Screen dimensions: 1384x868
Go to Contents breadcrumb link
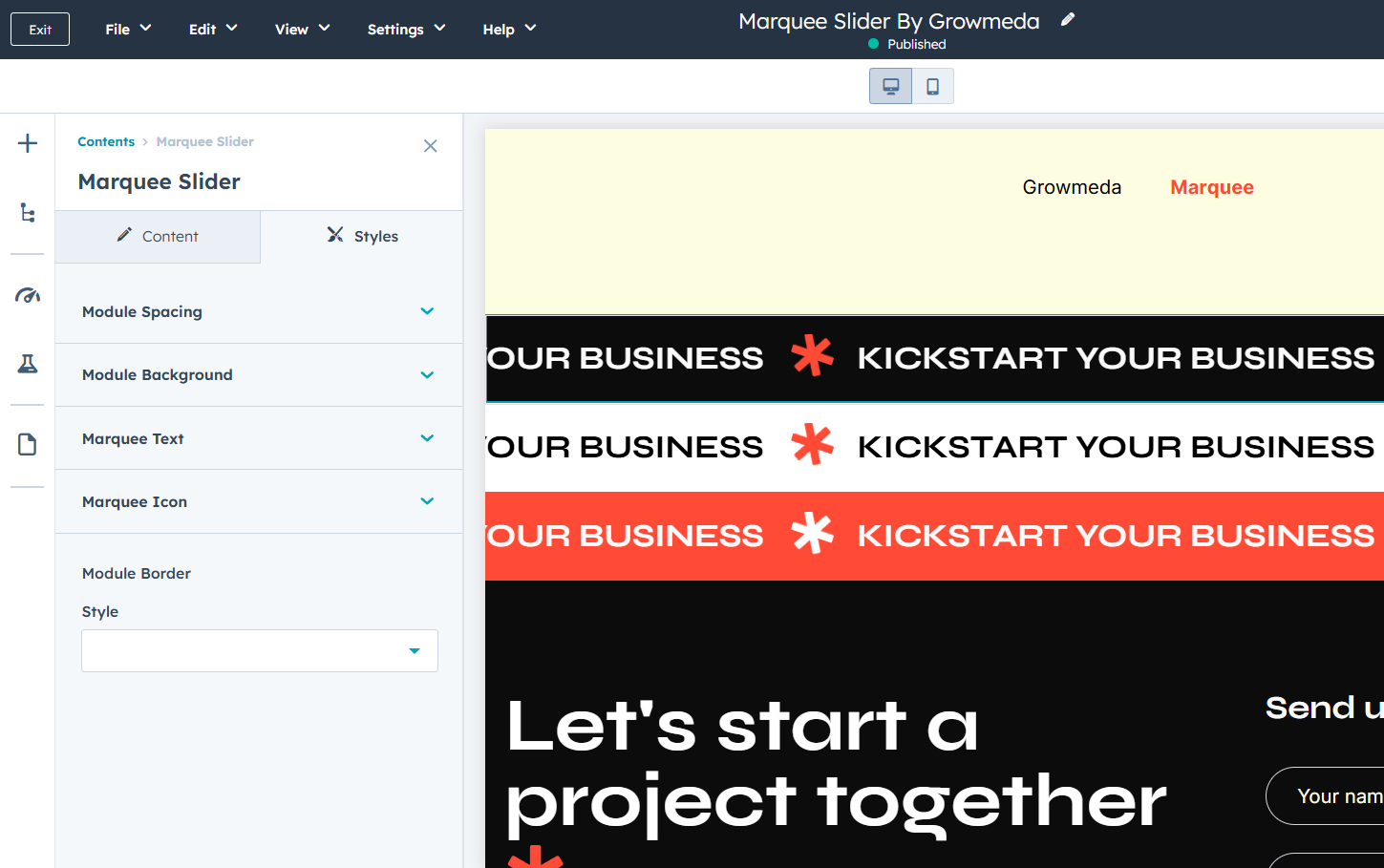point(106,141)
